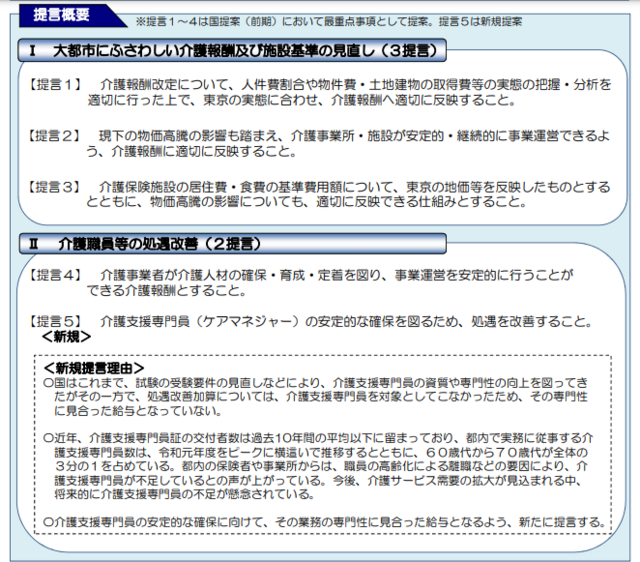Viewport: 640px width, 562px height.
Task: Click the 【提言3】 label
Action: [56, 187]
